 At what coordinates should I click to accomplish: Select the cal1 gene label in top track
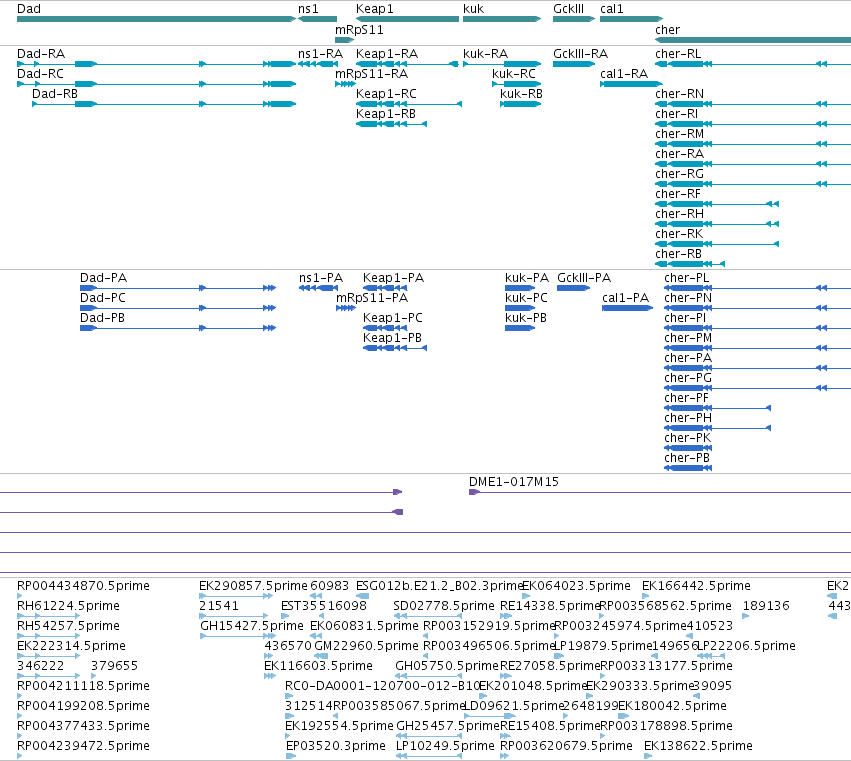click(x=612, y=9)
